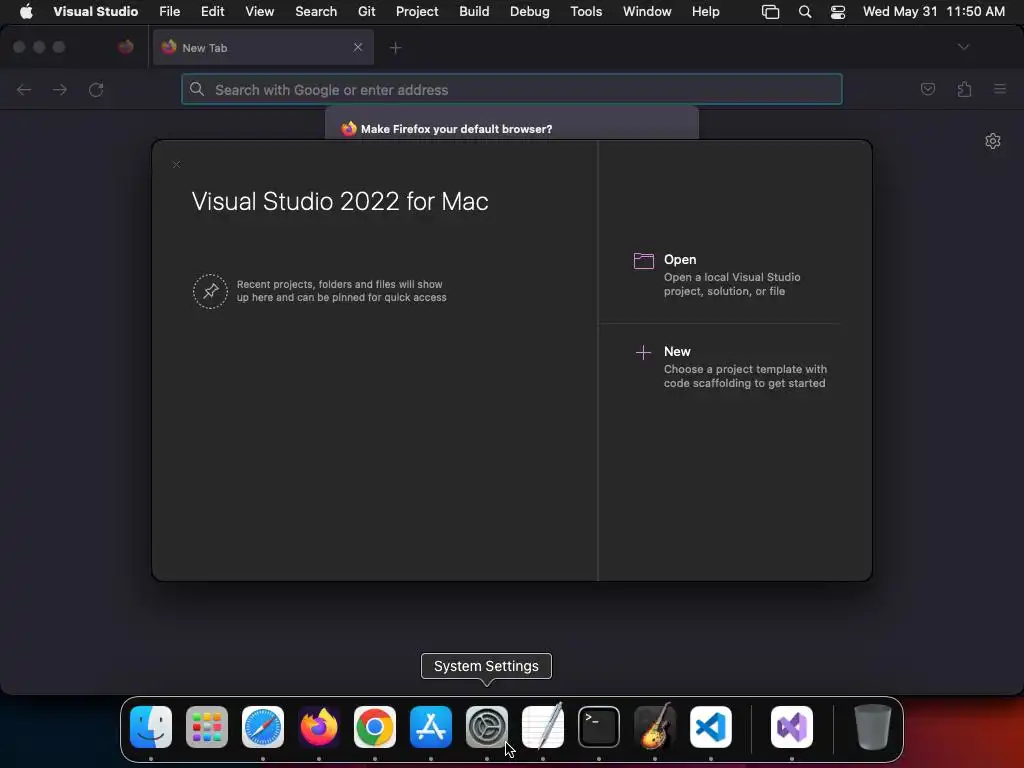The width and height of the screenshot is (1024, 768).
Task: Select the New Tab tab in Firefox
Action: [x=263, y=48]
